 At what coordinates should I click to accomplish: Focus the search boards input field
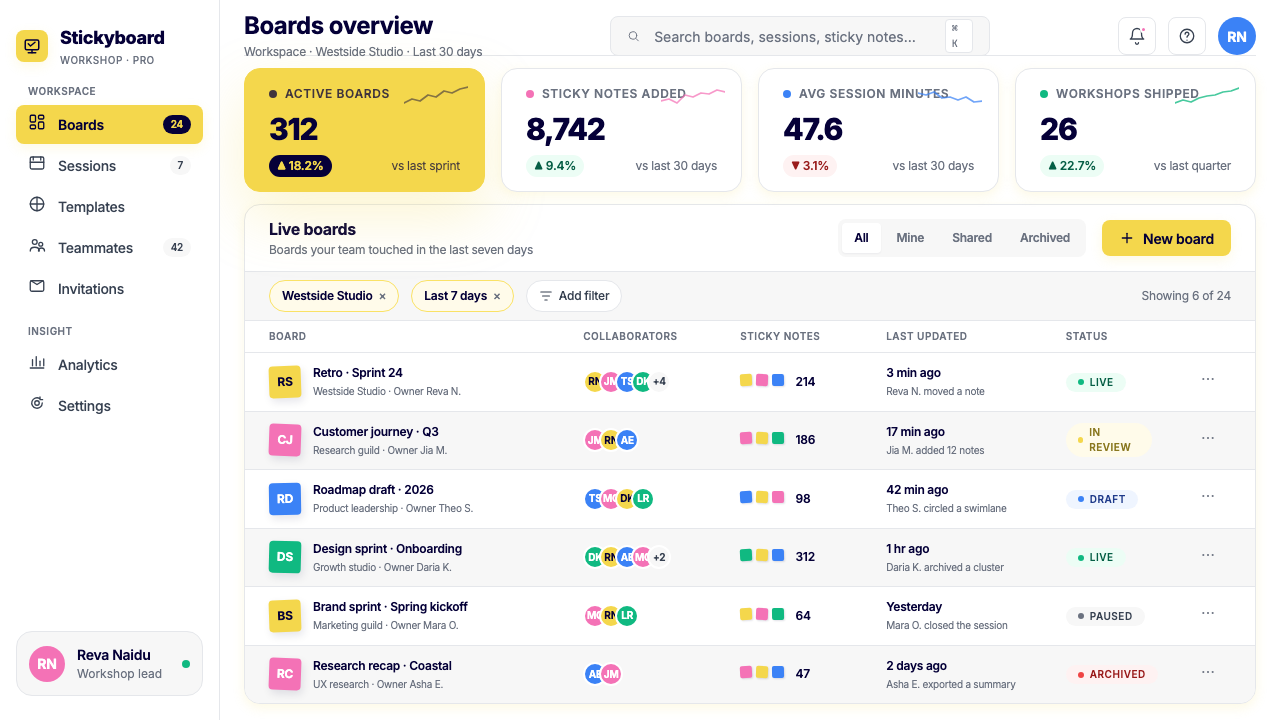[799, 37]
